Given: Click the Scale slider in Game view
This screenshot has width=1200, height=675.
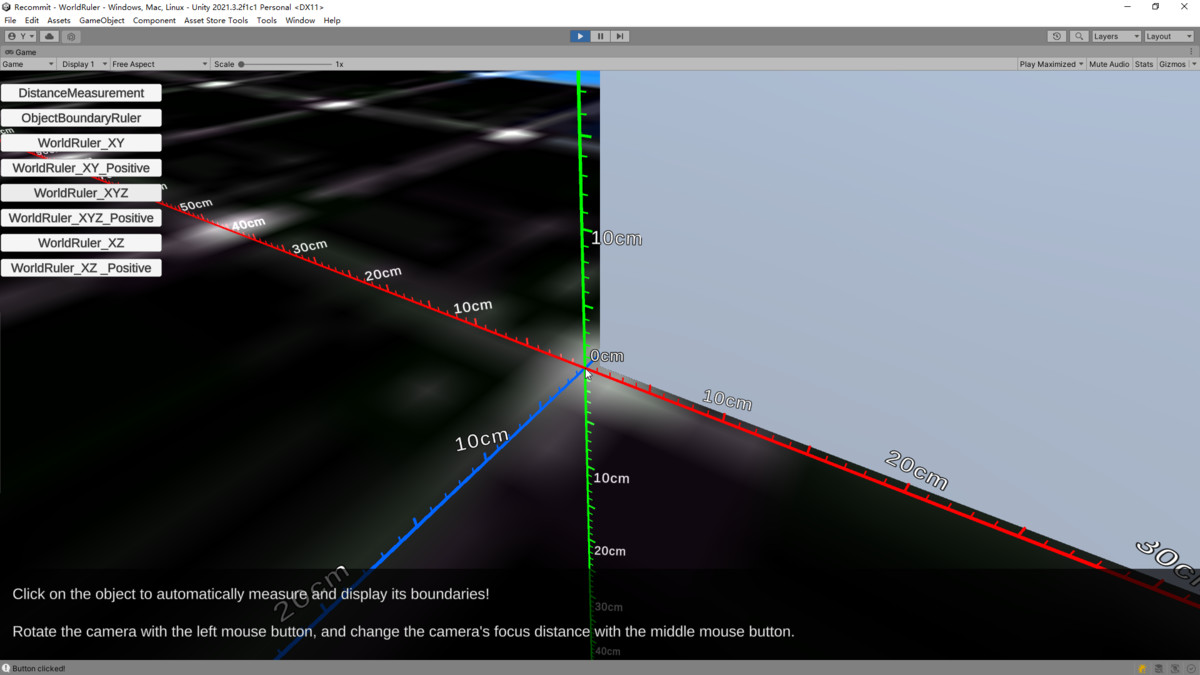Looking at the screenshot, I should (x=286, y=64).
